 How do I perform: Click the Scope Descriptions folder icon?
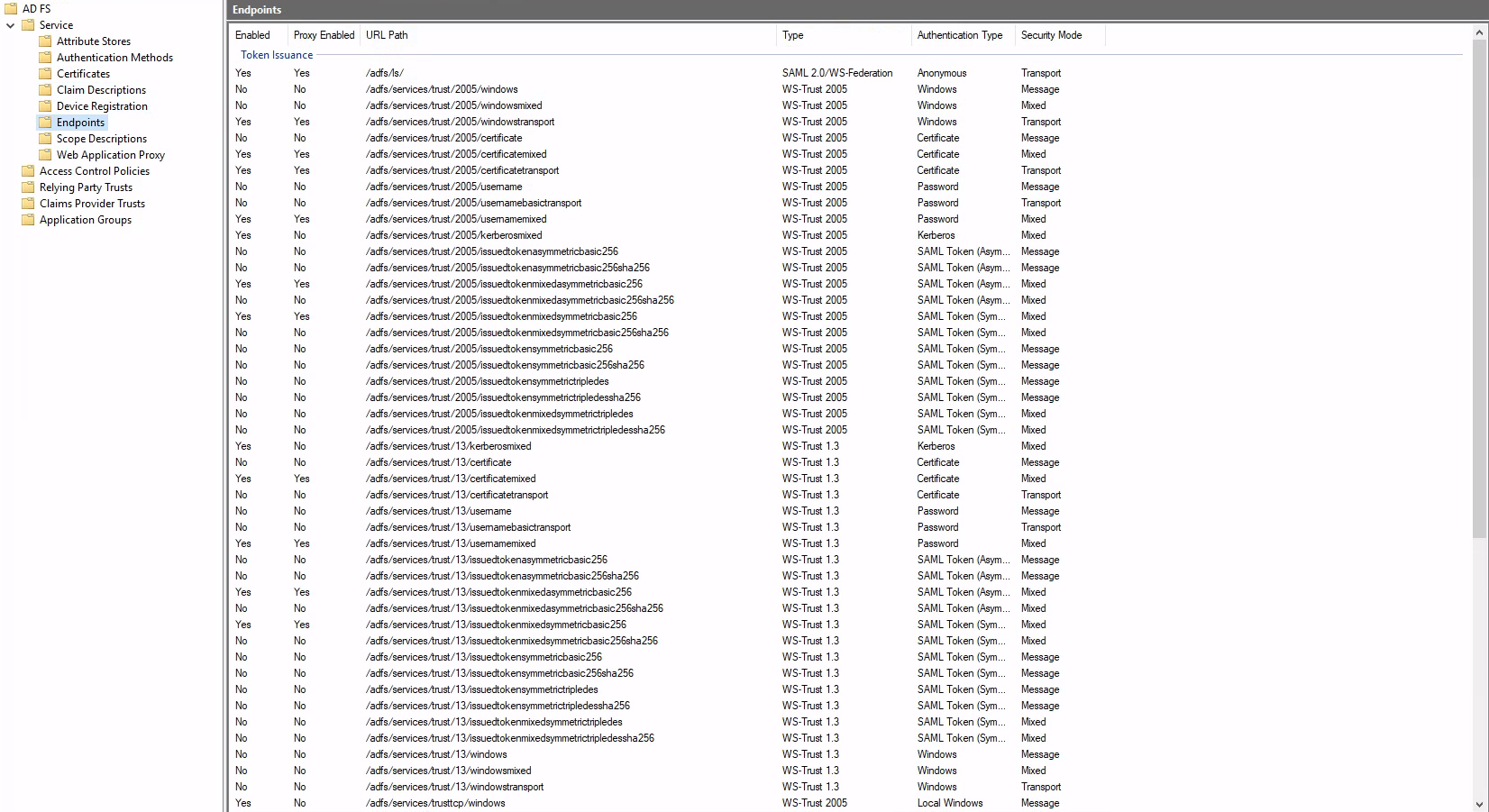click(45, 138)
